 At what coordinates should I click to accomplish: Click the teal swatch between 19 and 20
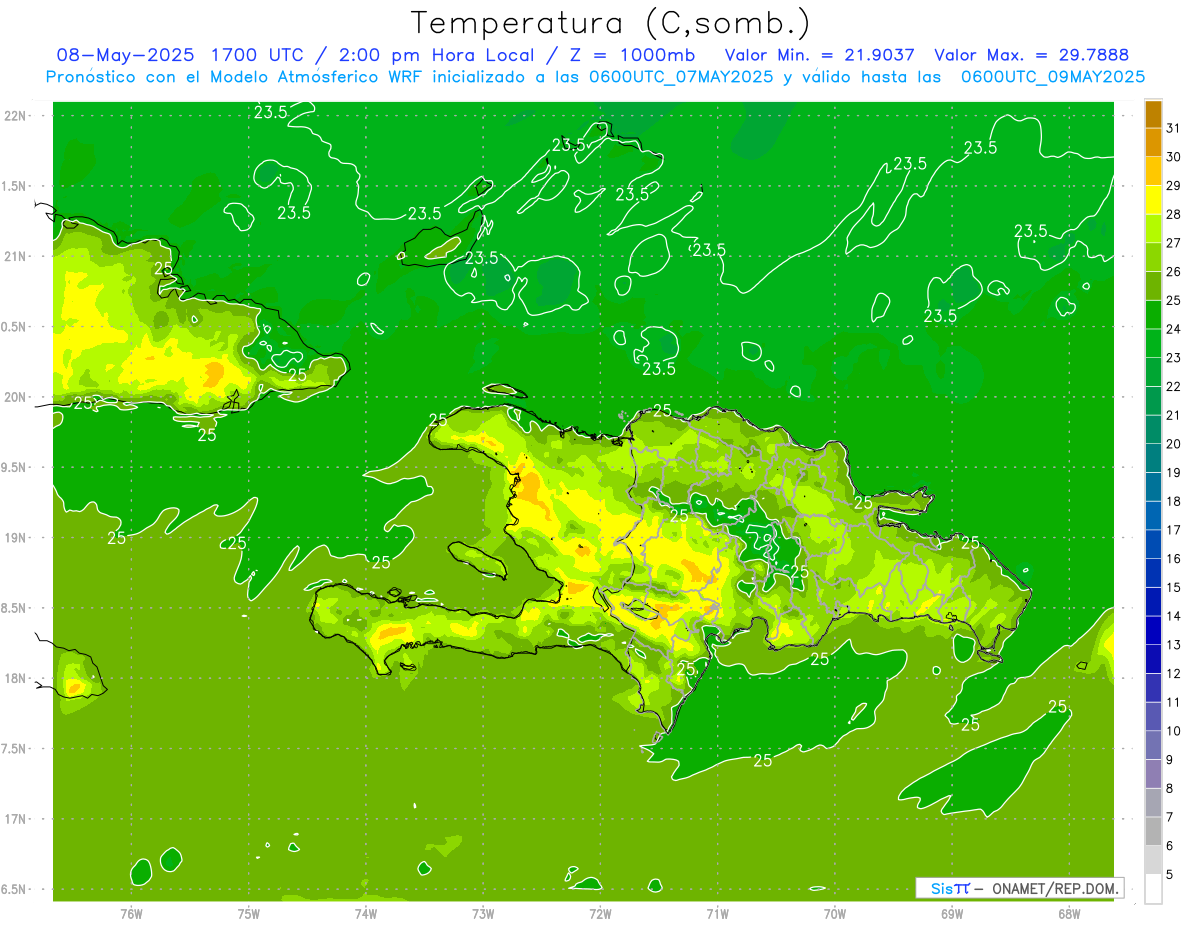1153,458
